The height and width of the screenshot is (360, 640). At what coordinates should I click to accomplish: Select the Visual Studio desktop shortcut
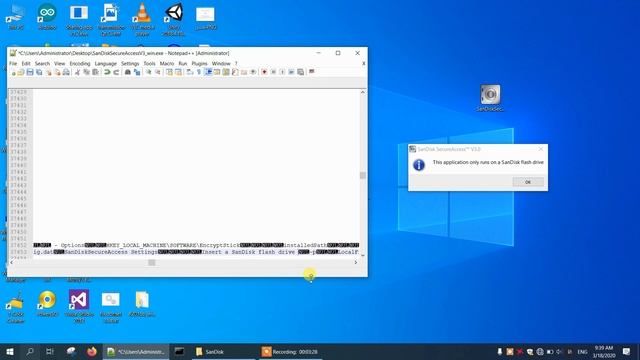pos(79,307)
